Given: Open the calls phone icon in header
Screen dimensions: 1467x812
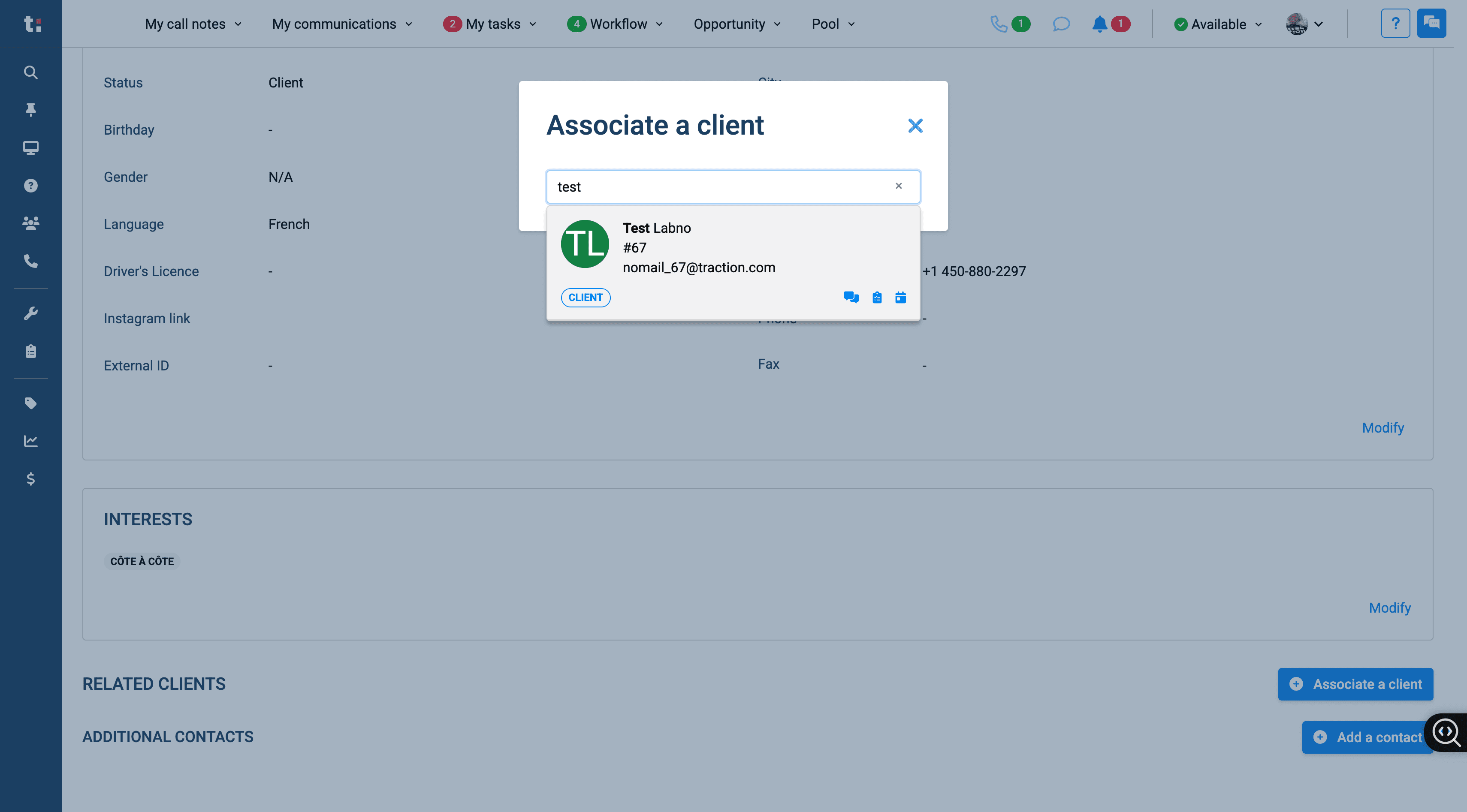Looking at the screenshot, I should coord(999,24).
